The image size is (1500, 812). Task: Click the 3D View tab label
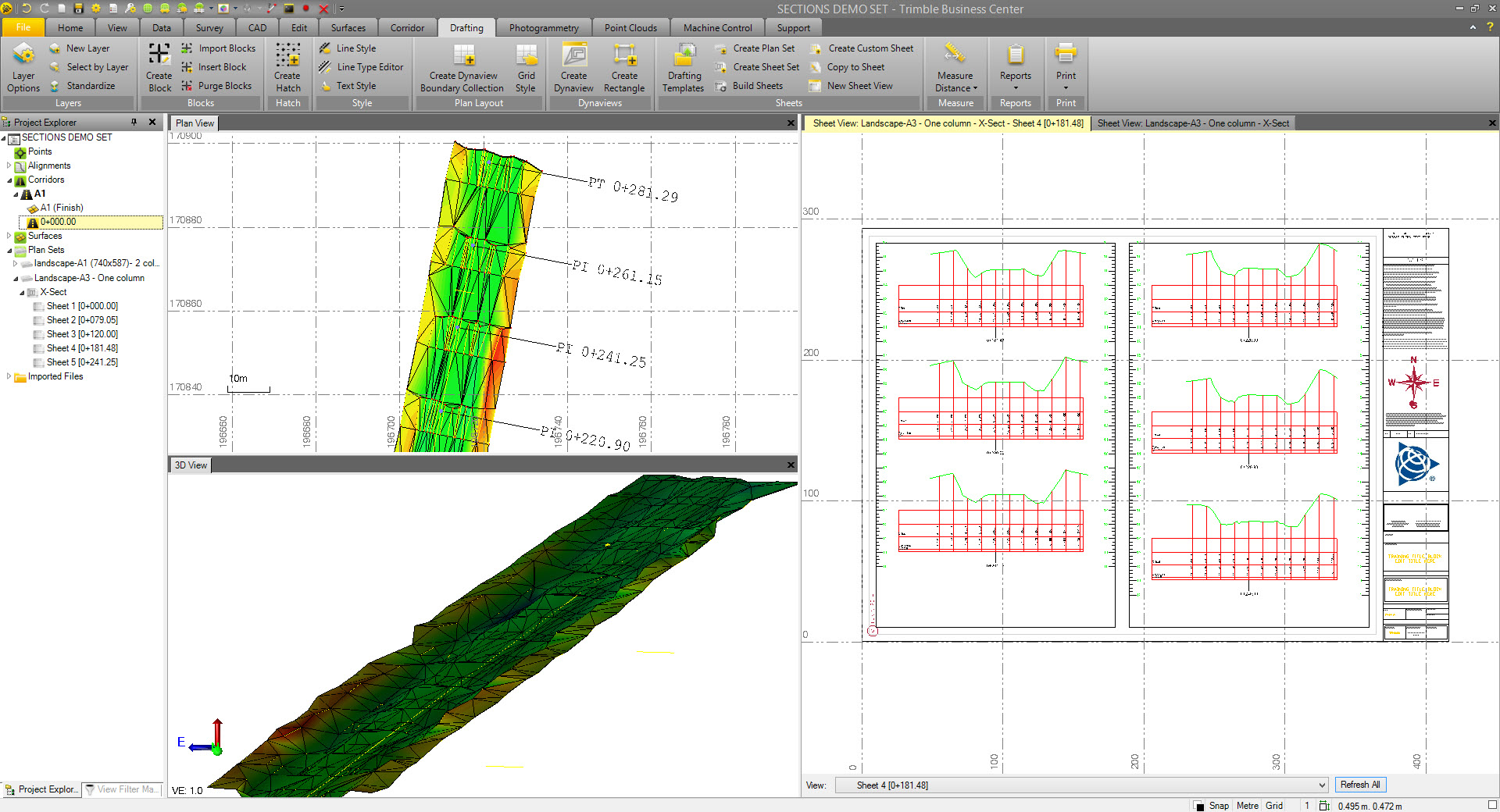[191, 465]
